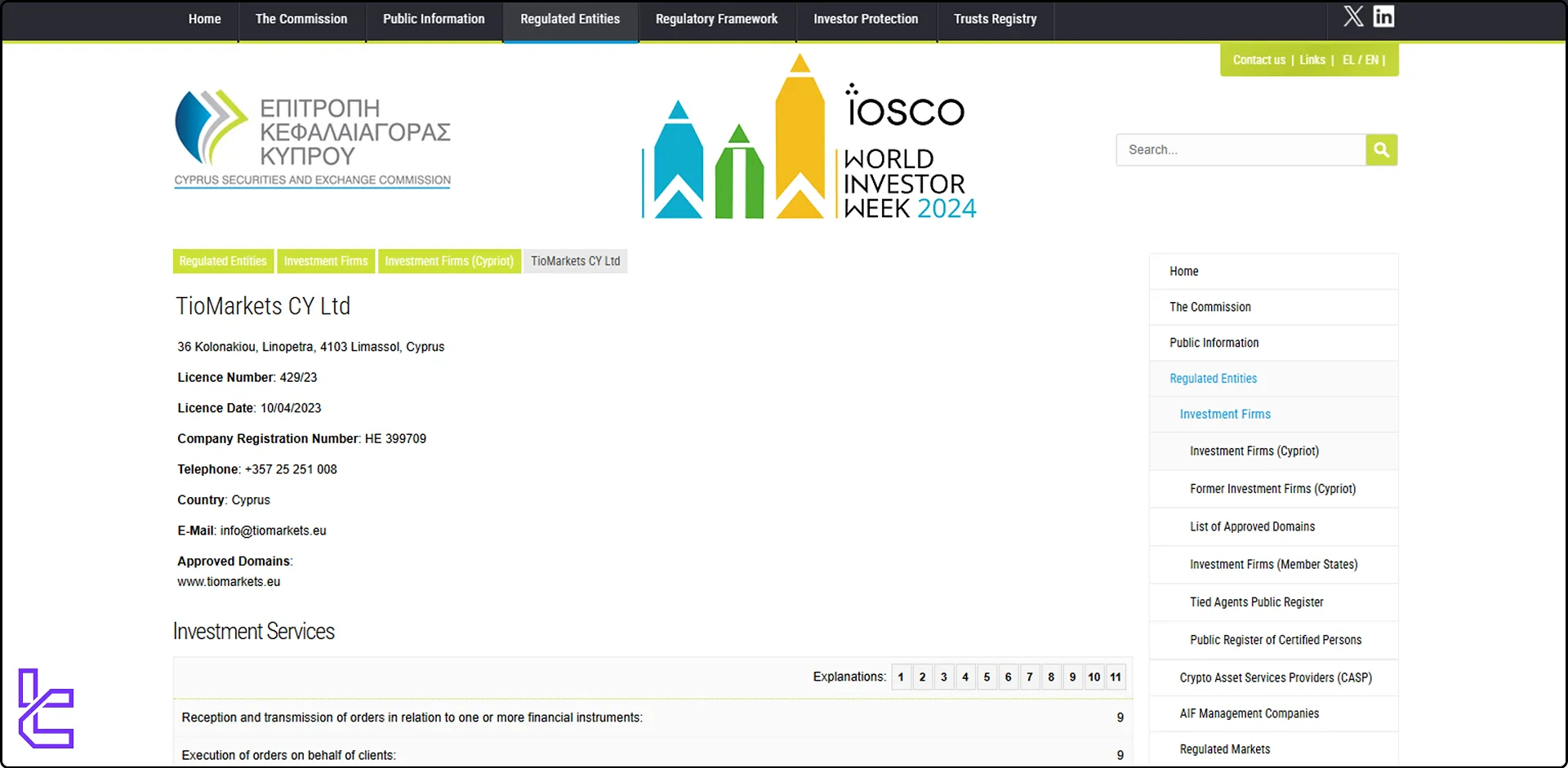Viewport: 1568px width, 768px height.
Task: Open Regulated Markets sidebar item
Action: click(1273, 749)
